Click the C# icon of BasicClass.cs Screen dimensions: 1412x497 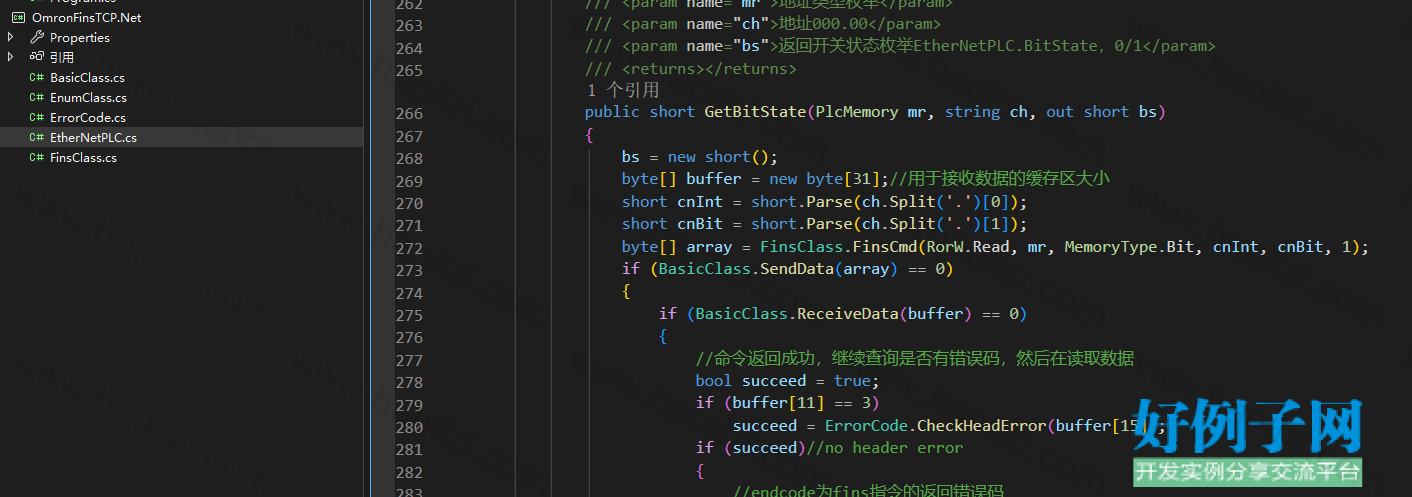tap(36, 77)
